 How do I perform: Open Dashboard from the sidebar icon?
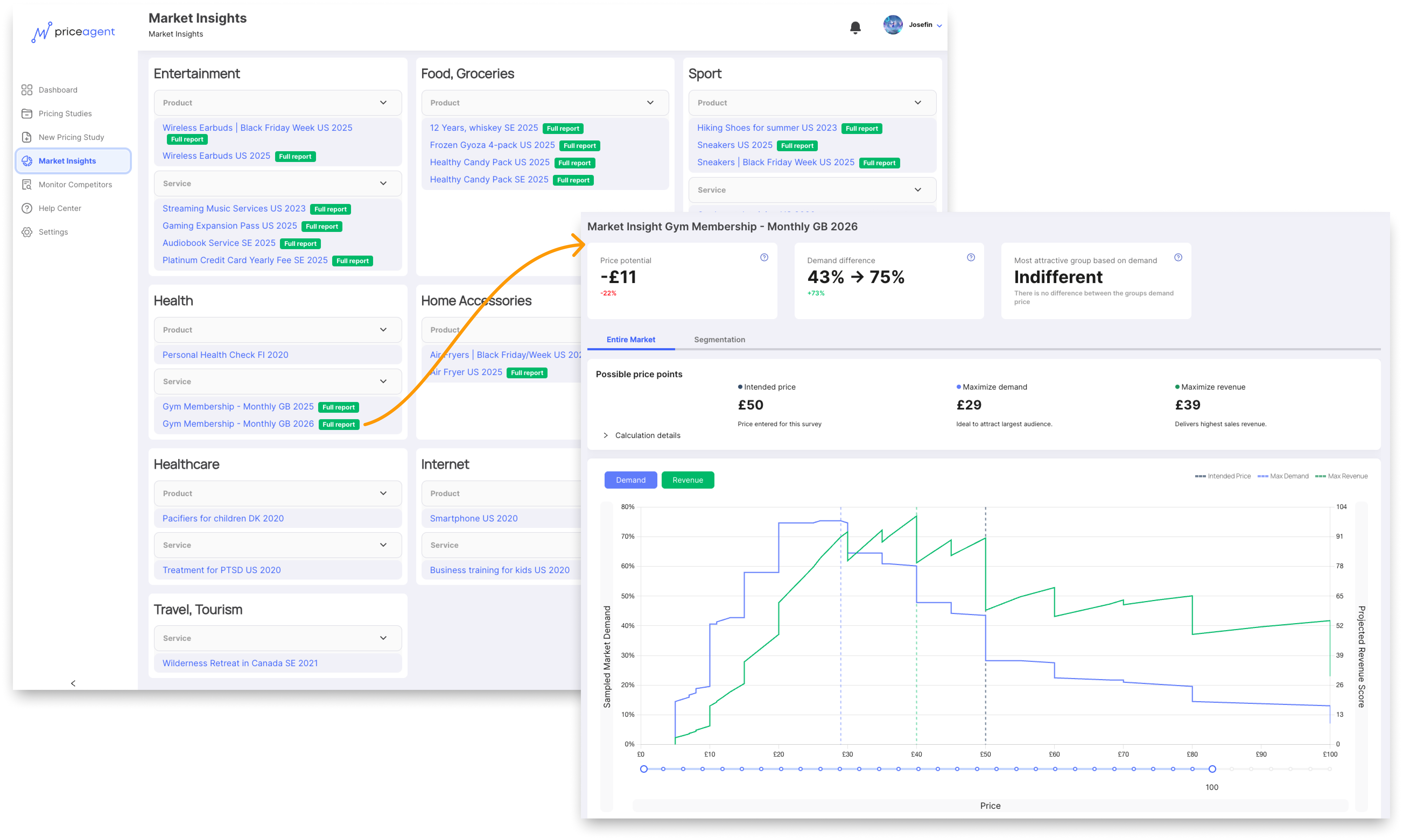(x=27, y=90)
